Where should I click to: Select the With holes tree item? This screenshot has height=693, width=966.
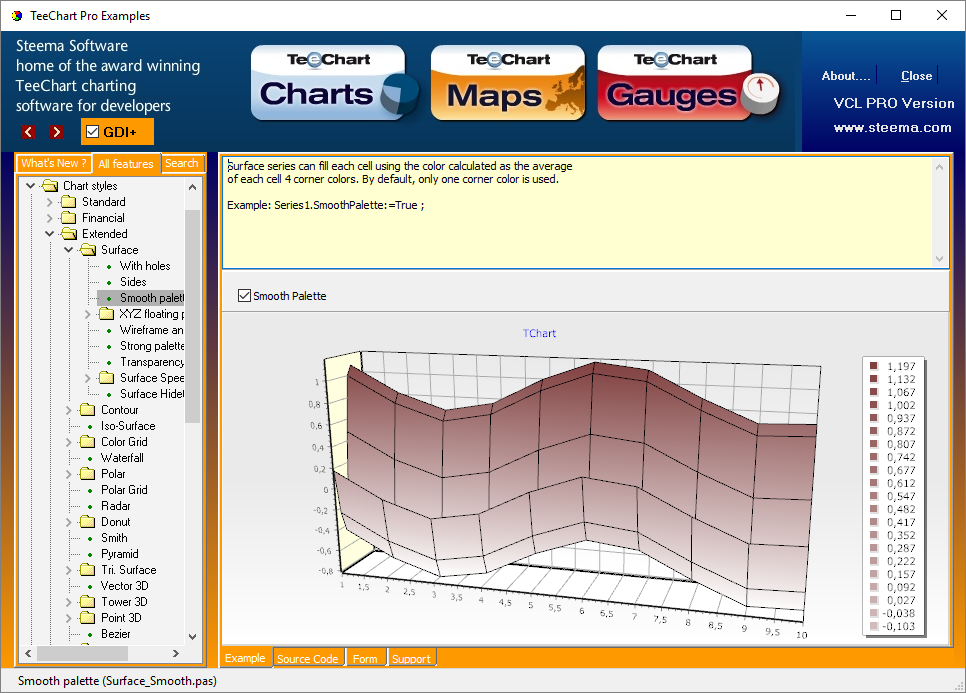tap(145, 265)
